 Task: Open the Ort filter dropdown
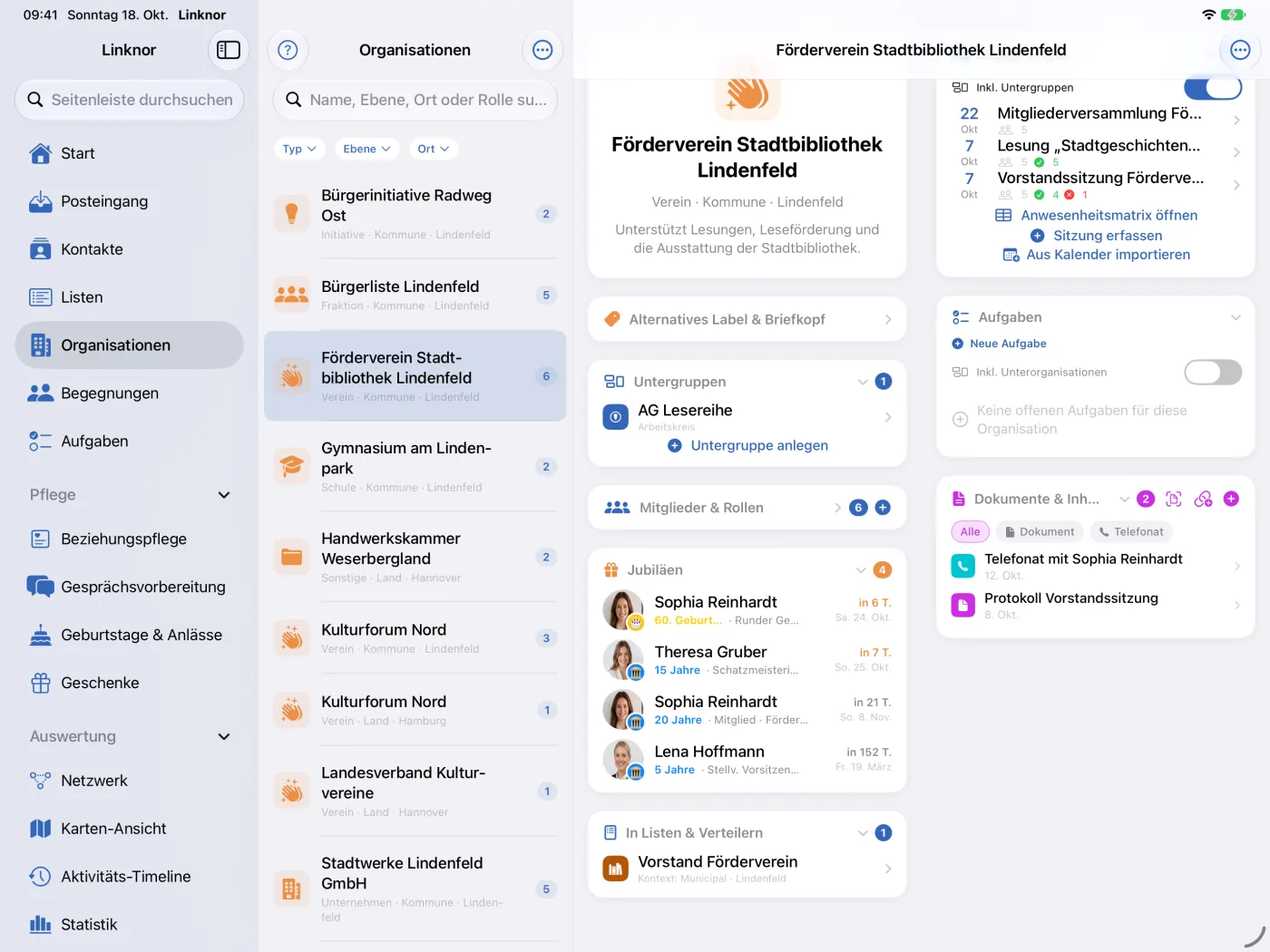(434, 149)
